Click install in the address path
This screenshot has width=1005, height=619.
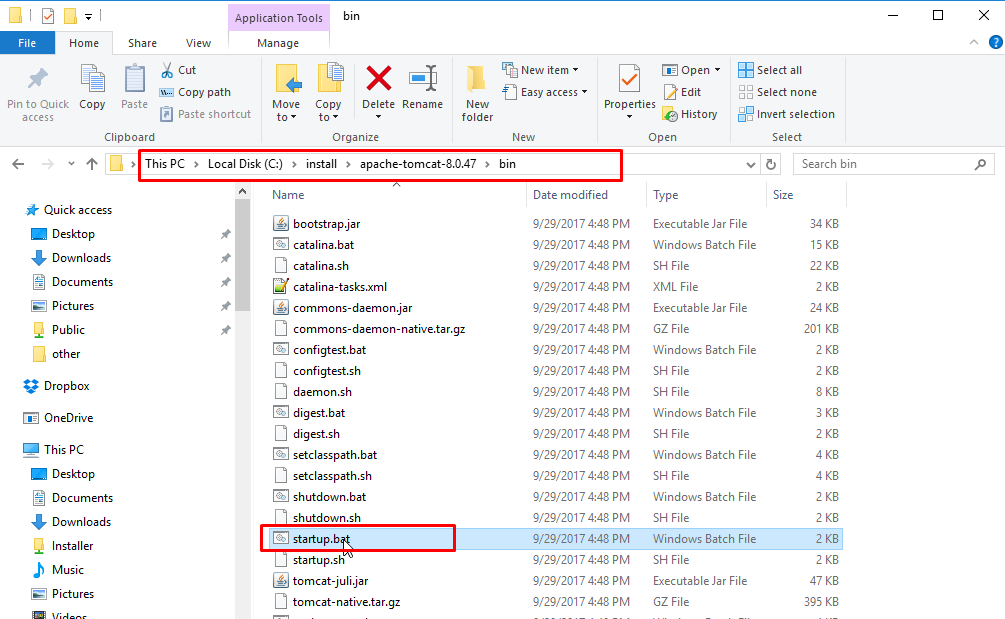pos(321,164)
